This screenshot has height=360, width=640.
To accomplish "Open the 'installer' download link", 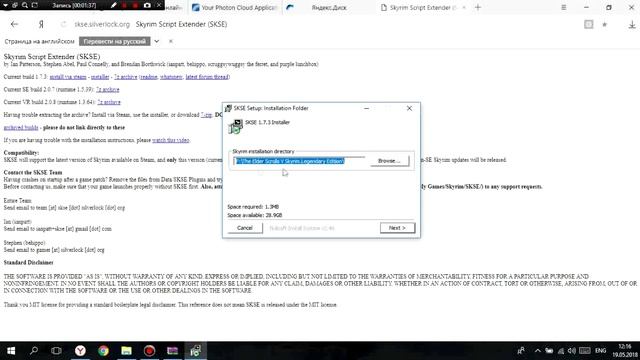I will click(100, 77).
